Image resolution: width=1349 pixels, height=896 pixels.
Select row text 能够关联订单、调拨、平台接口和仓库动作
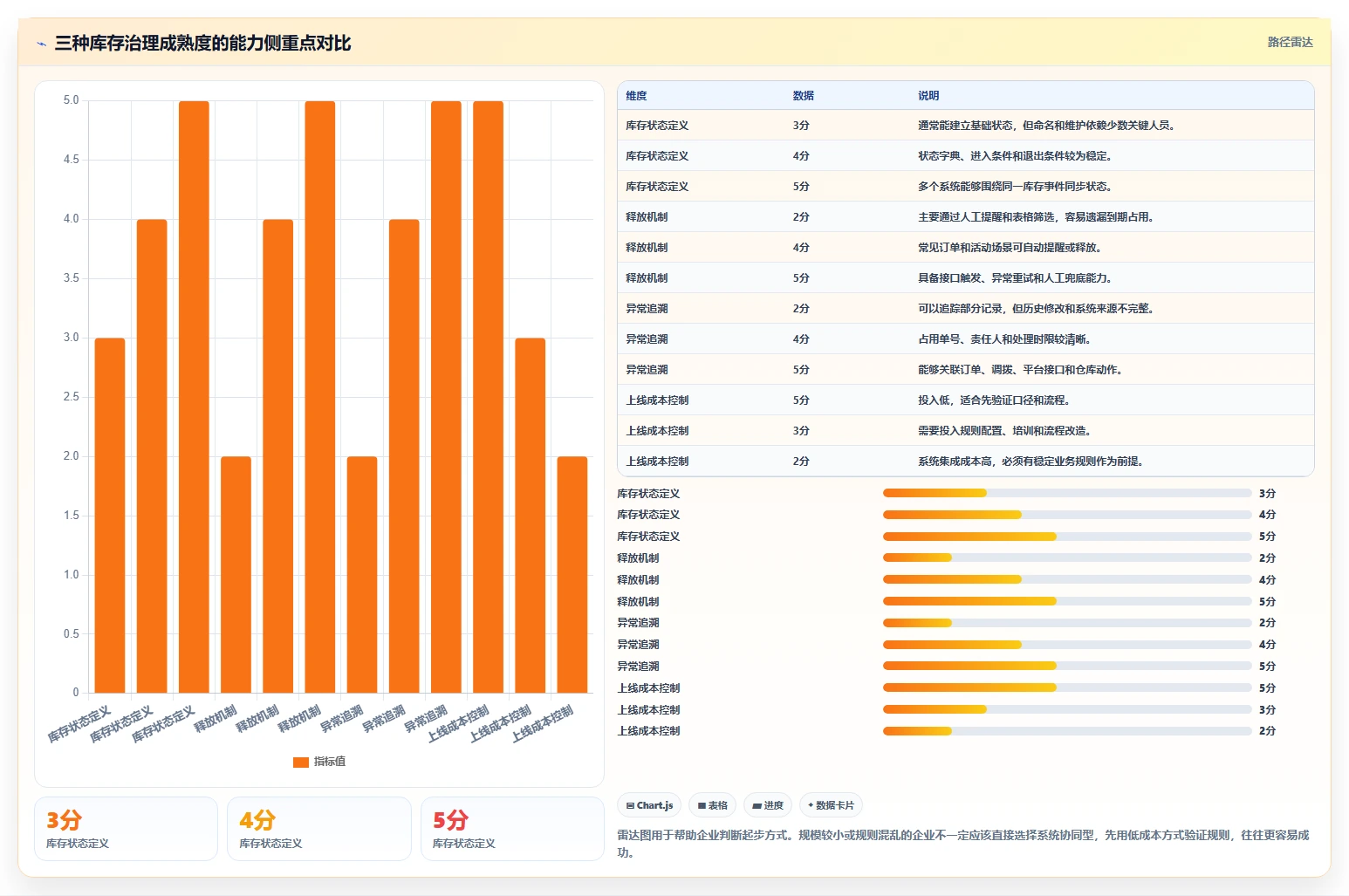point(1022,370)
